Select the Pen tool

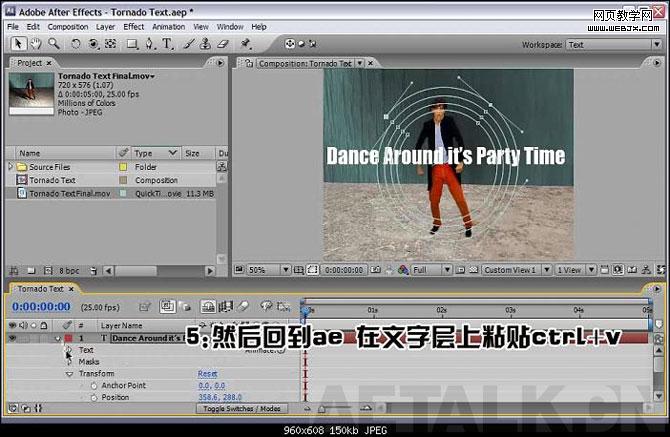(149, 44)
